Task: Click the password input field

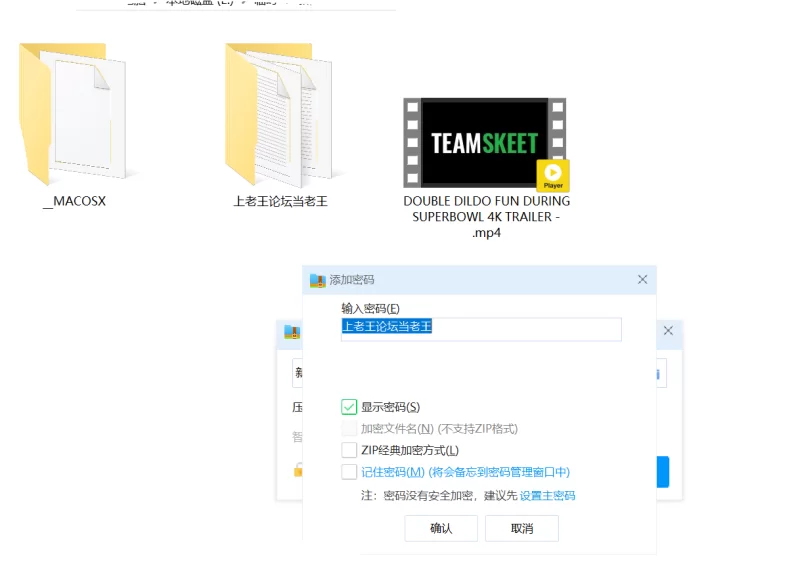Action: pos(481,329)
